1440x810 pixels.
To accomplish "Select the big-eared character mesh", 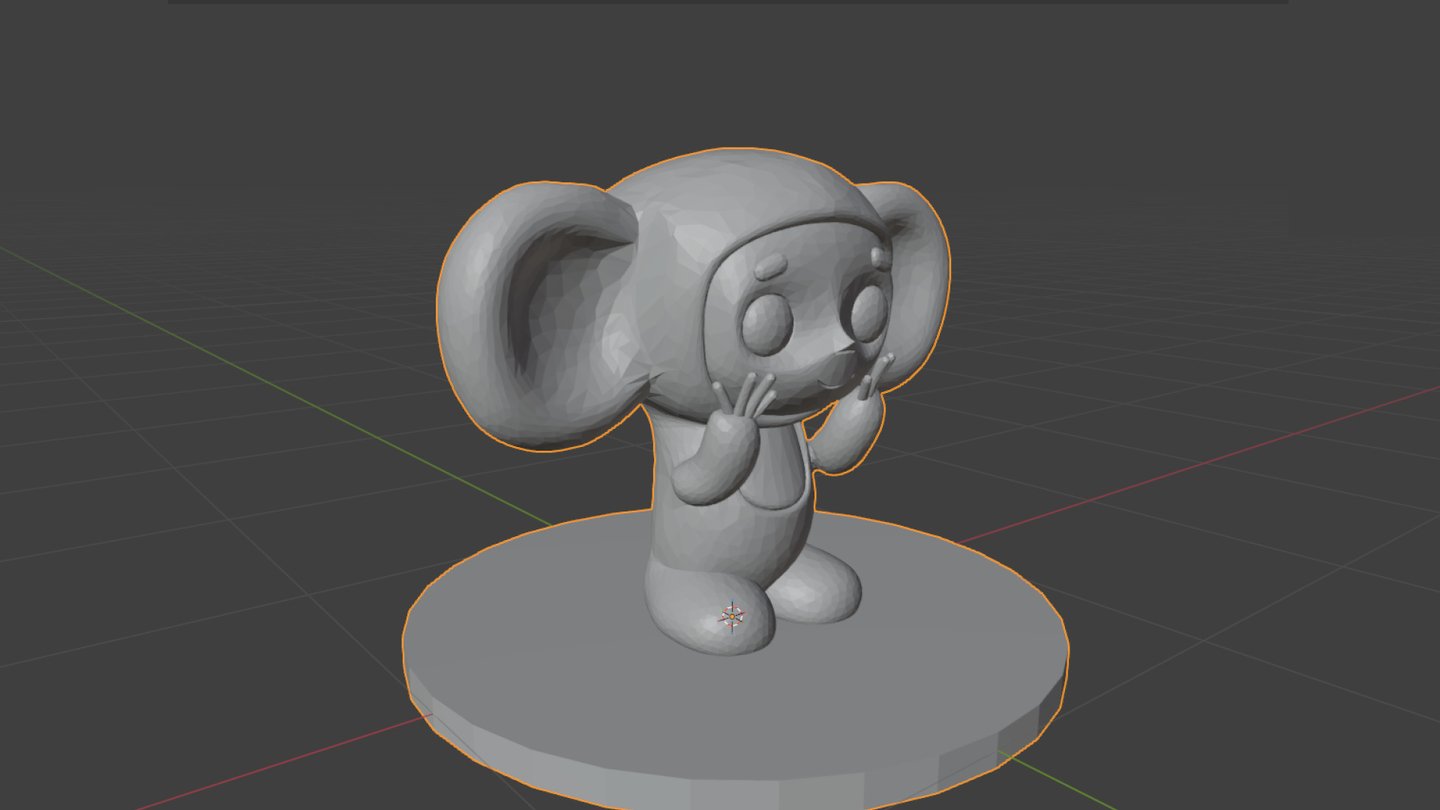I will pyautogui.click(x=692, y=400).
